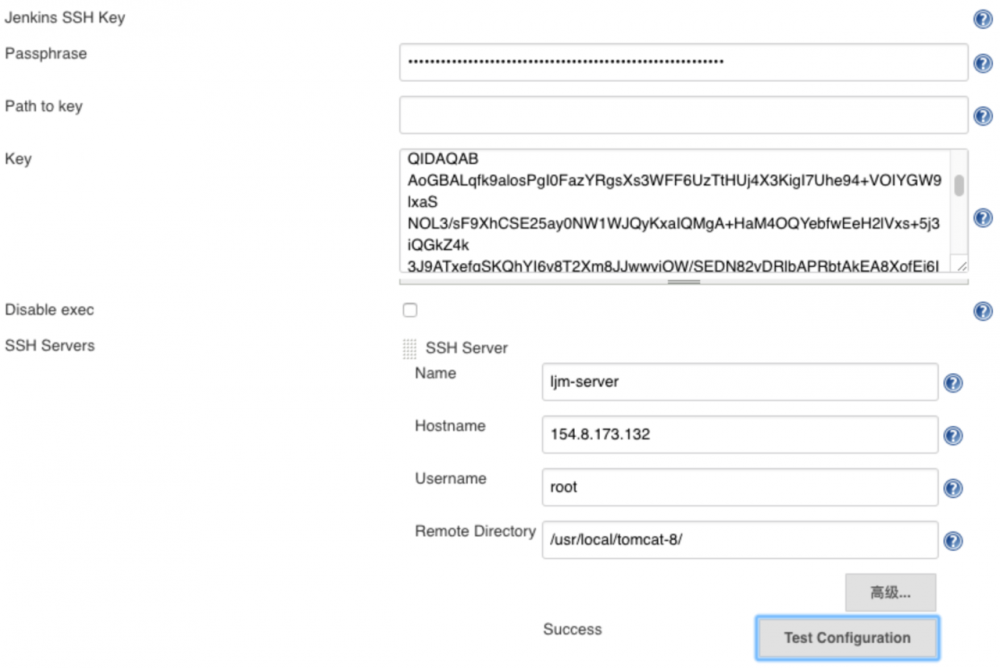
Task: Open help beside the Name field
Action: [953, 382]
